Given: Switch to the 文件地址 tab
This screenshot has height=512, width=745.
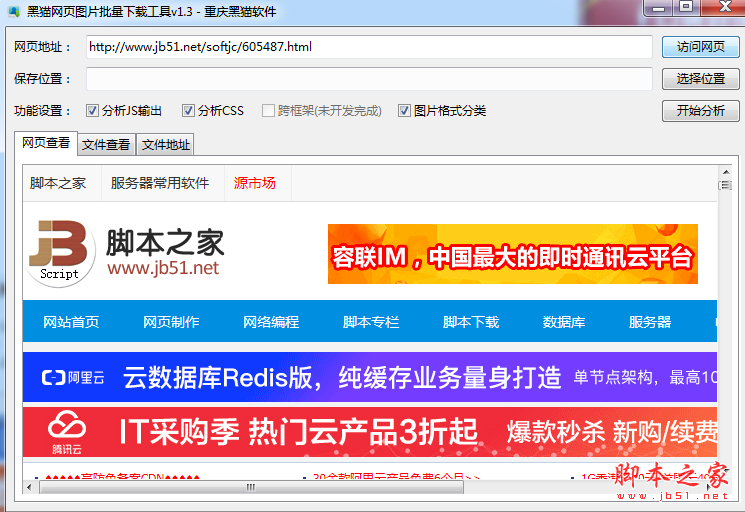Looking at the screenshot, I should (165, 144).
